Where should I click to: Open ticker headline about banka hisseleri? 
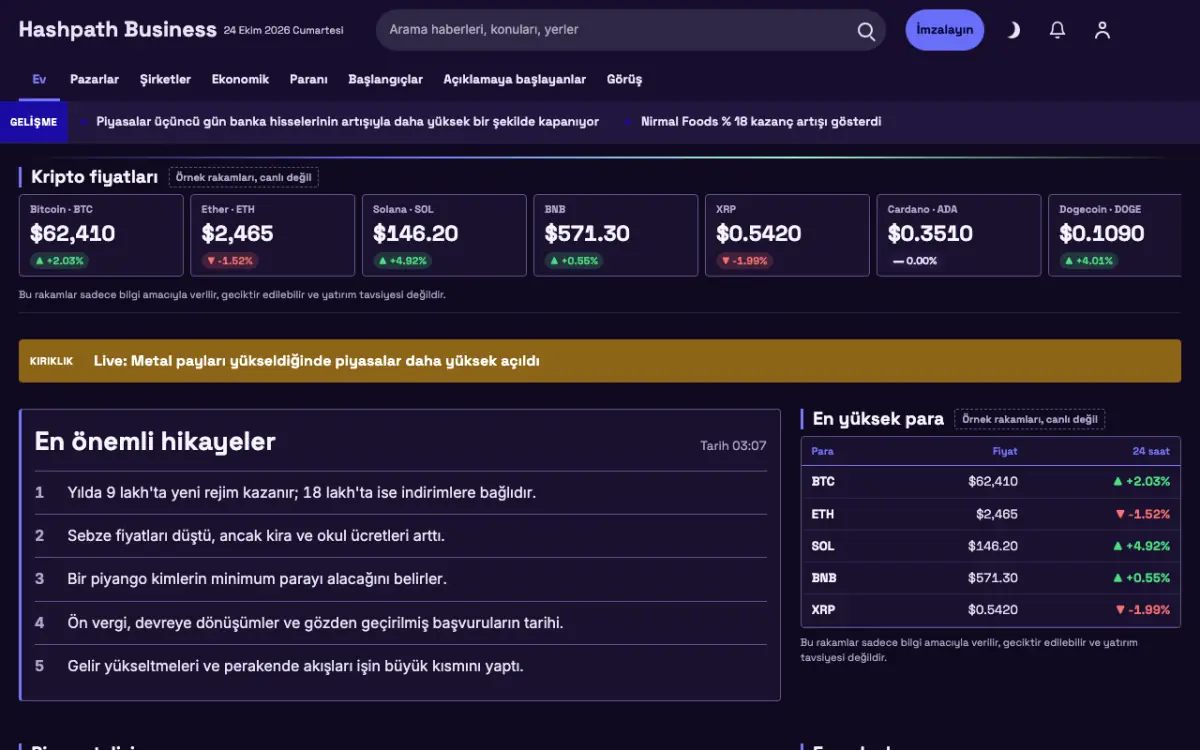[x=347, y=122]
